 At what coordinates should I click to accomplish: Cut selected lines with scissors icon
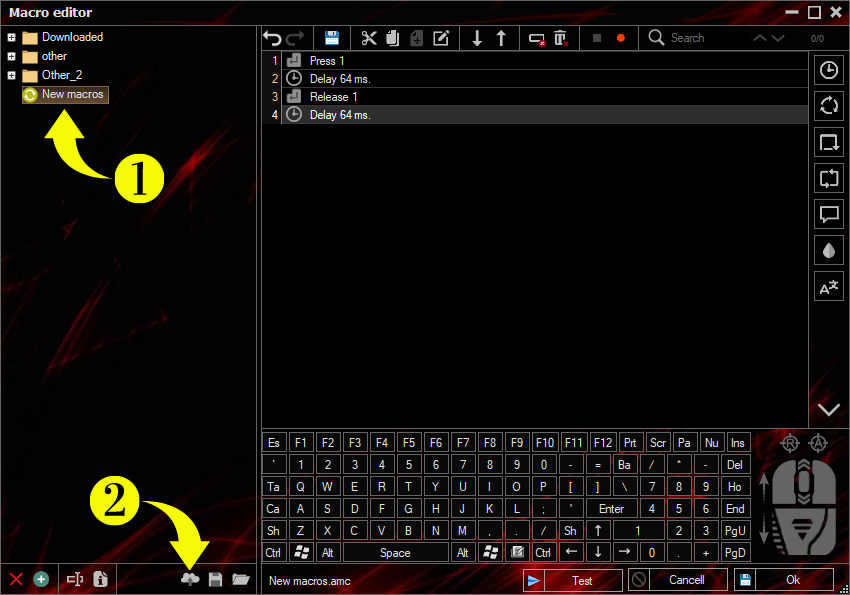369,38
